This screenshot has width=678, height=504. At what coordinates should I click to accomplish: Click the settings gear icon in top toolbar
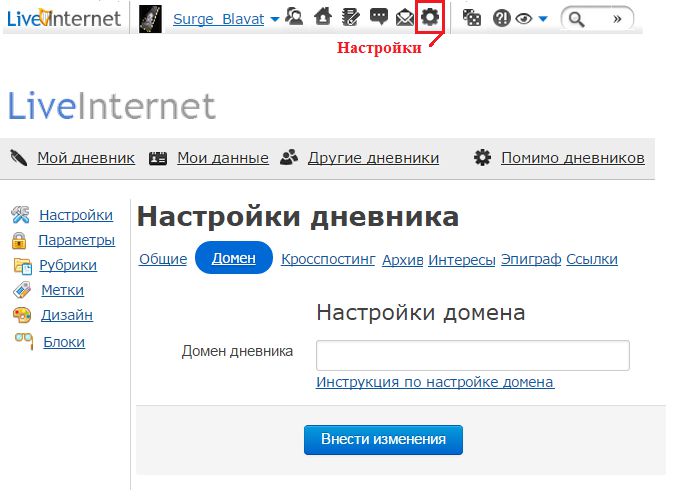(x=430, y=17)
